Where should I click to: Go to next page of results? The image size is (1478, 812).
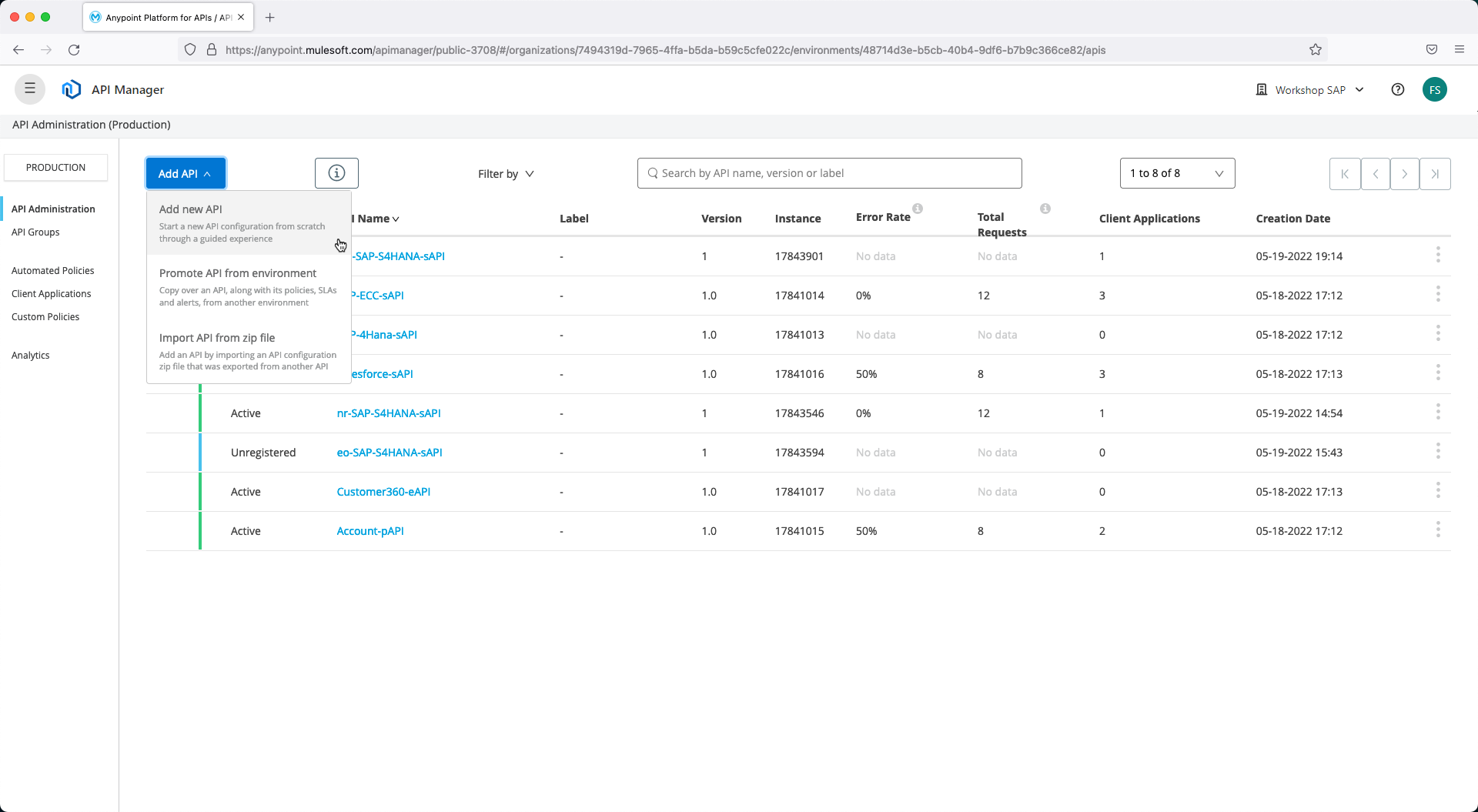pos(1405,174)
